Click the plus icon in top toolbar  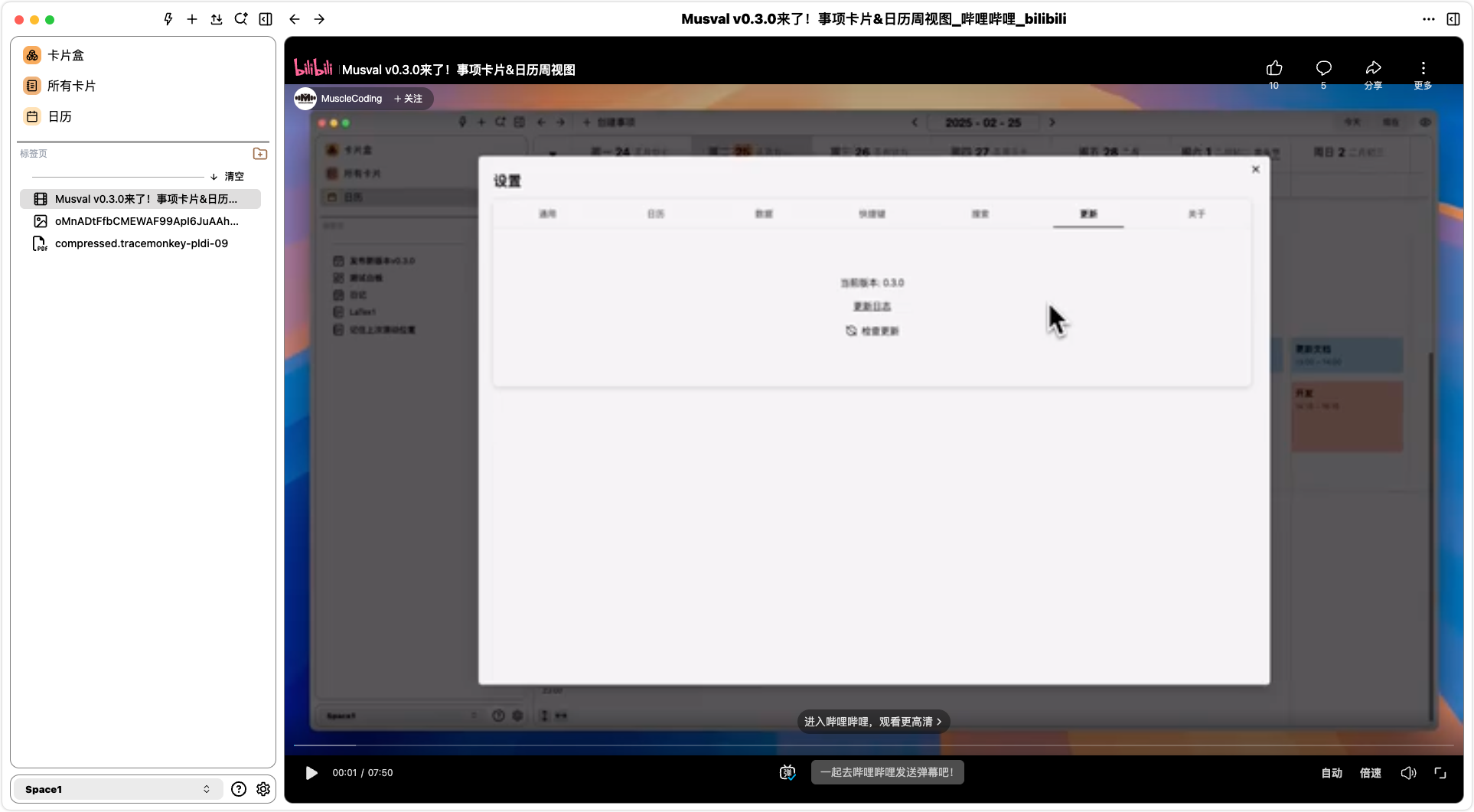(192, 19)
